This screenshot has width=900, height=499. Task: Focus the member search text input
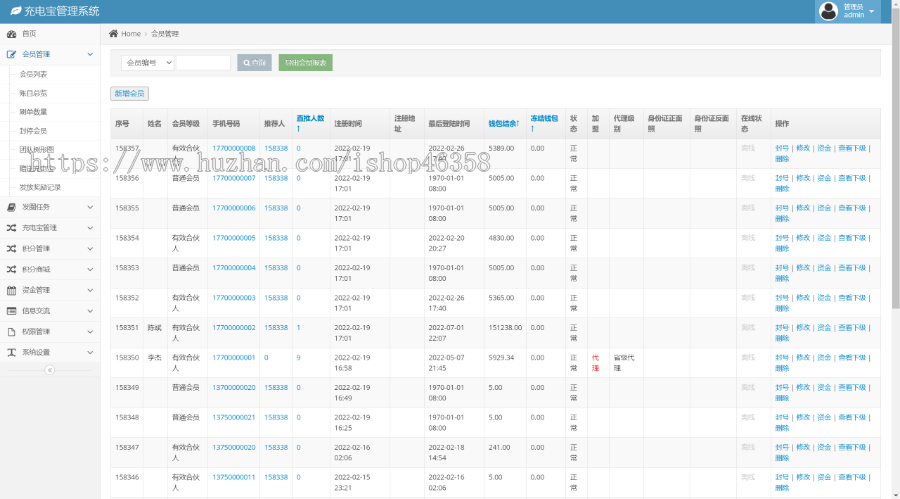tap(203, 63)
